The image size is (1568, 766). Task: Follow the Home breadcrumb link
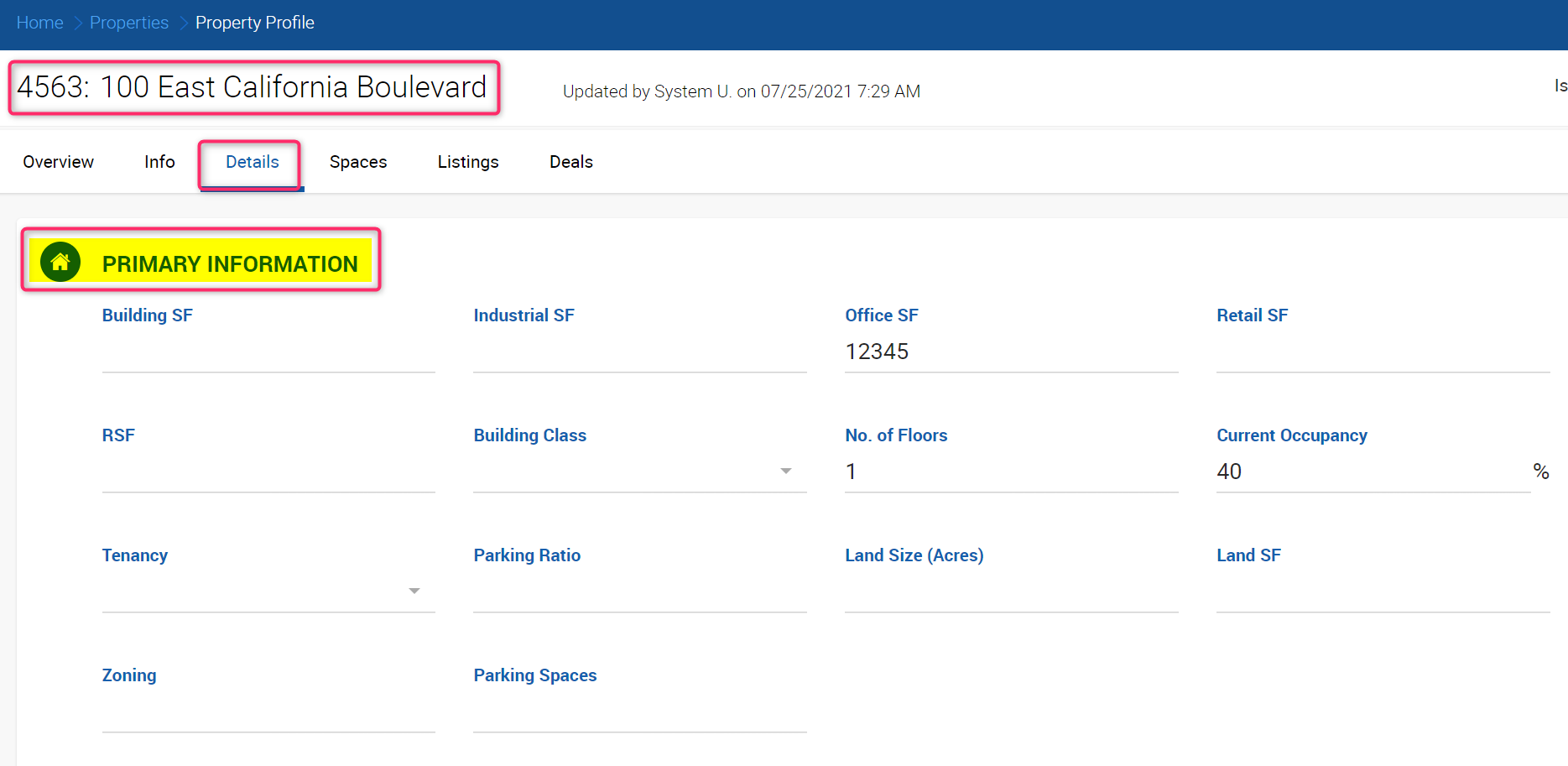[x=40, y=23]
